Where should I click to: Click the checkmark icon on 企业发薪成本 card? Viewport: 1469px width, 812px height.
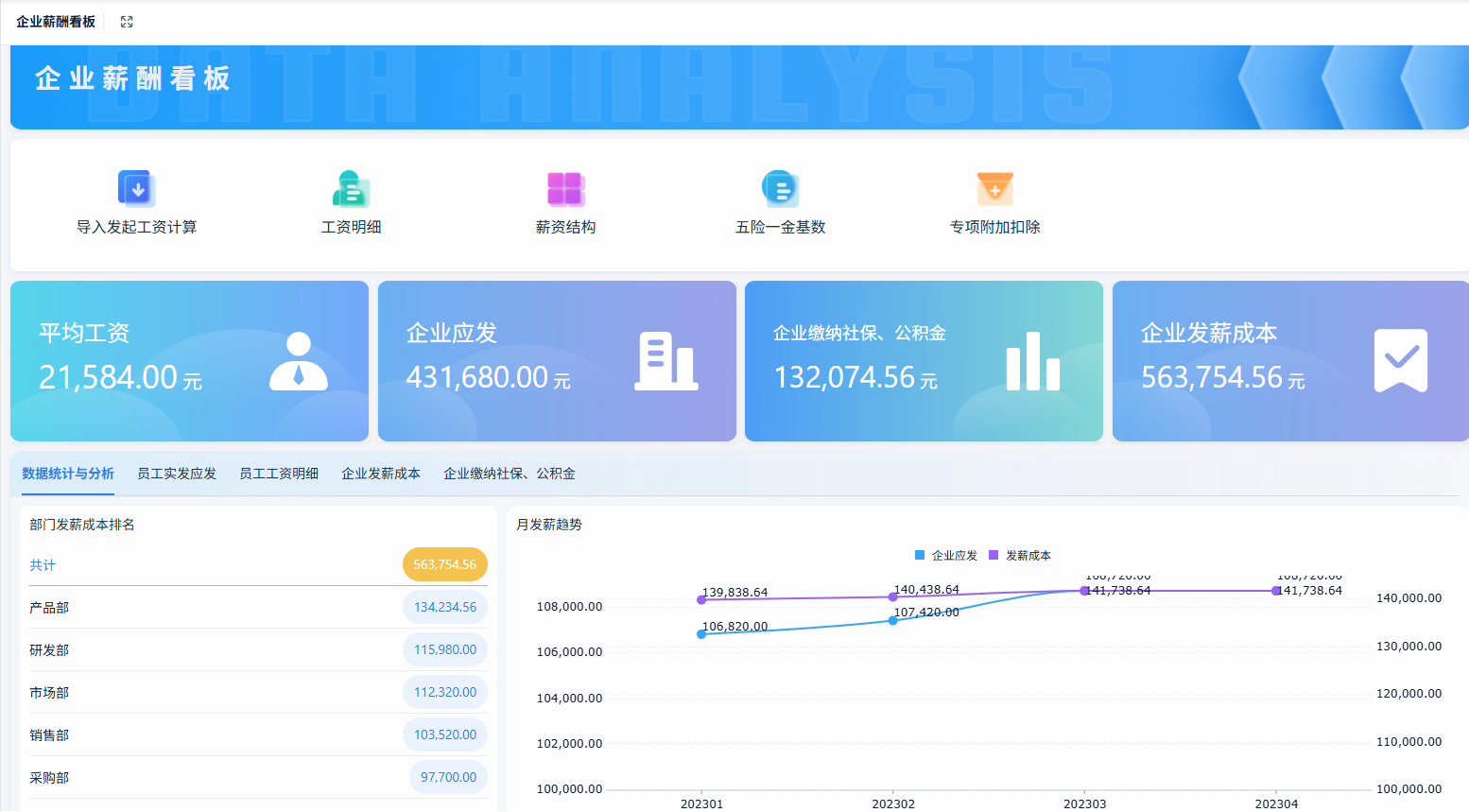[x=1400, y=362]
